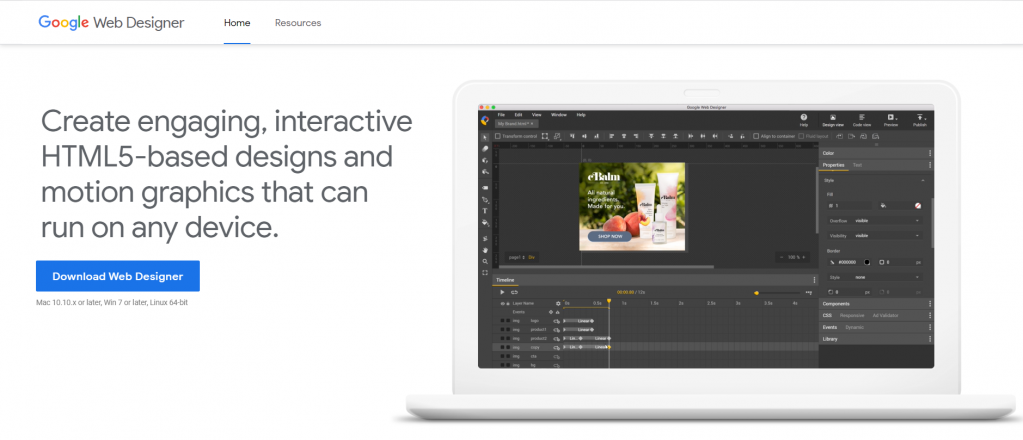Click the My Brand.html document tab

pos(515,123)
